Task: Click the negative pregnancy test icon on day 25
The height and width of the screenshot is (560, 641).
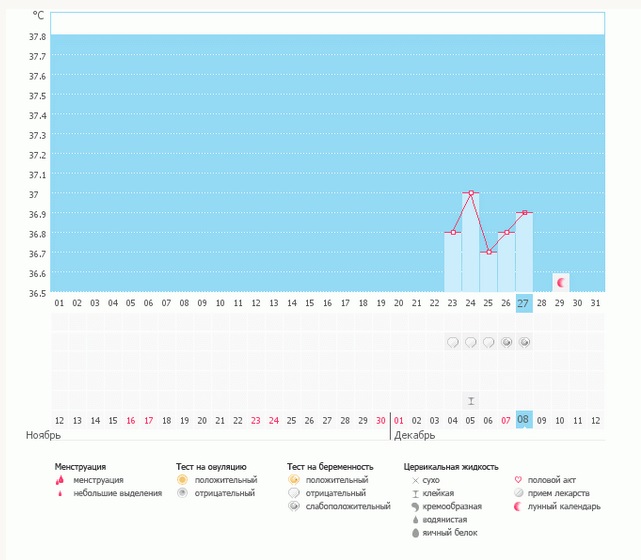Action: coord(488,342)
